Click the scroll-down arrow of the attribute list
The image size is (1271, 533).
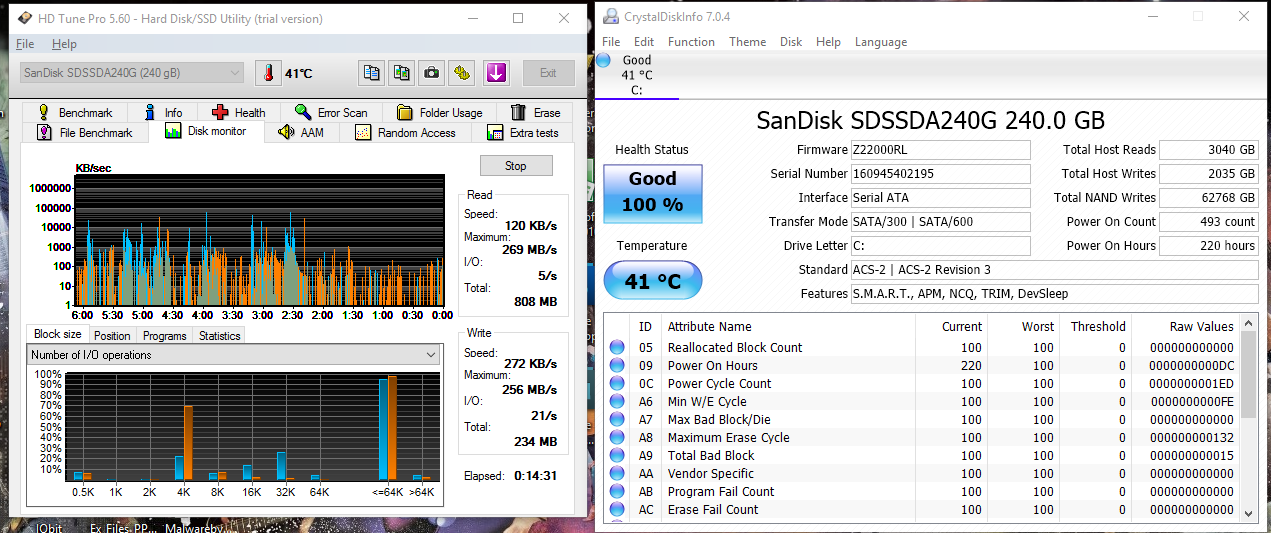[1249, 513]
